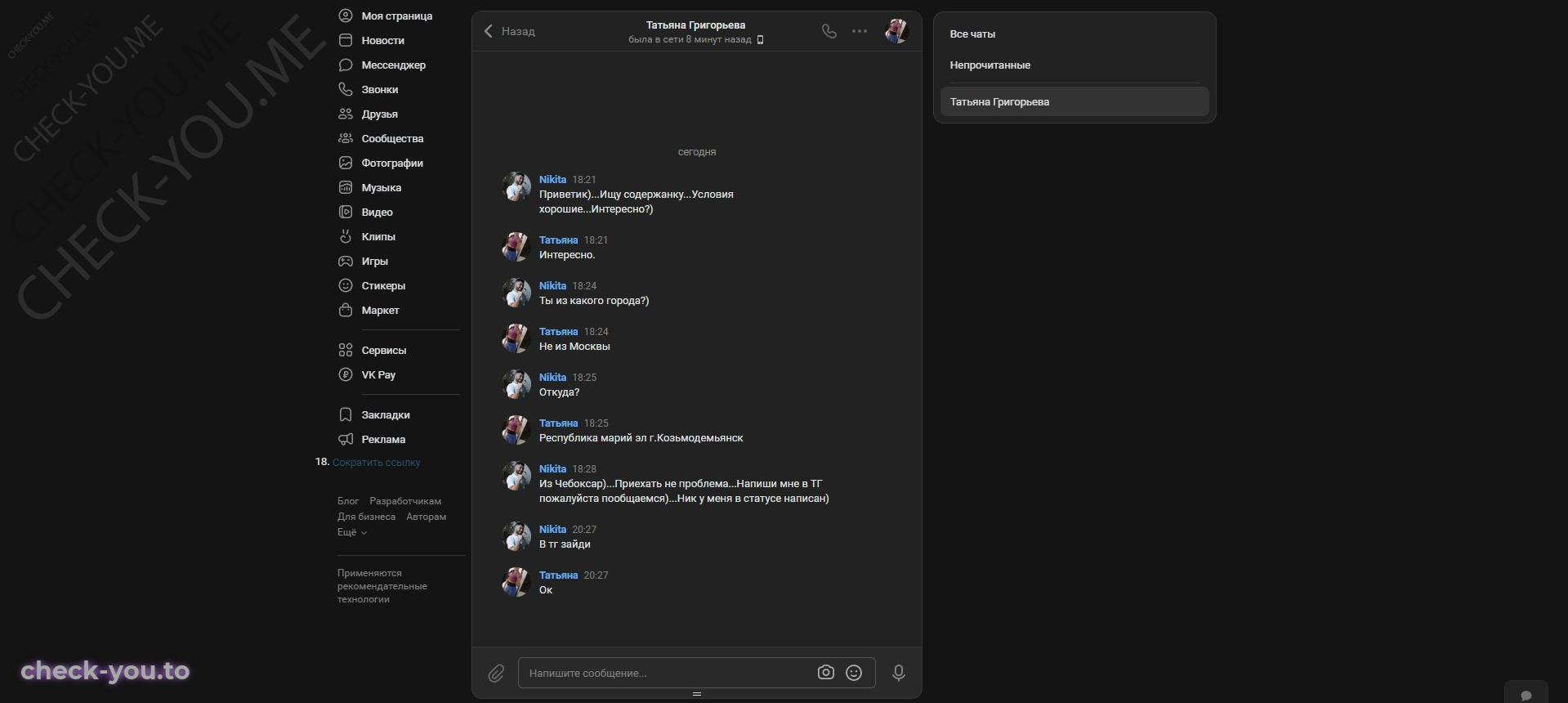Open the Маркет shopping bag icon

pyautogui.click(x=346, y=310)
